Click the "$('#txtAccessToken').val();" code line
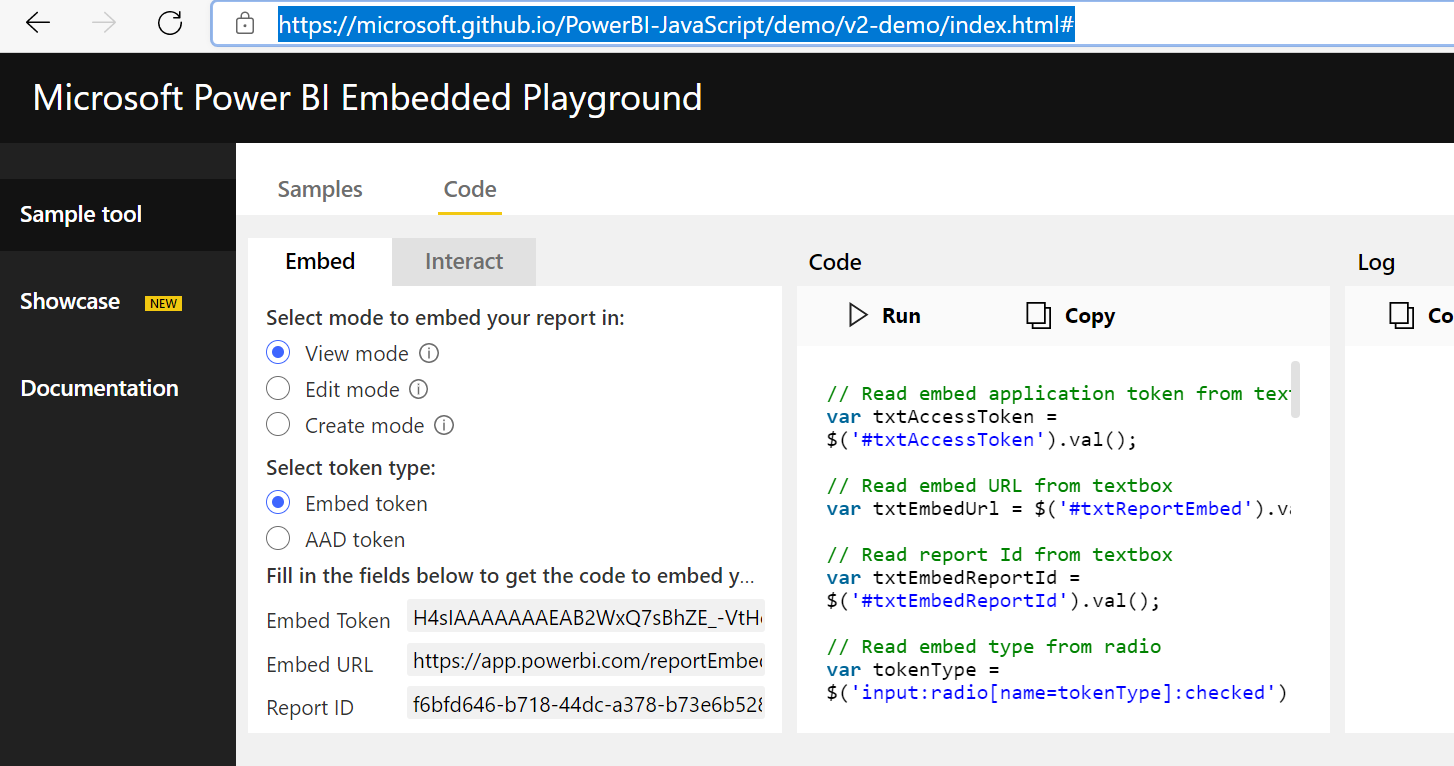 click(x=982, y=439)
